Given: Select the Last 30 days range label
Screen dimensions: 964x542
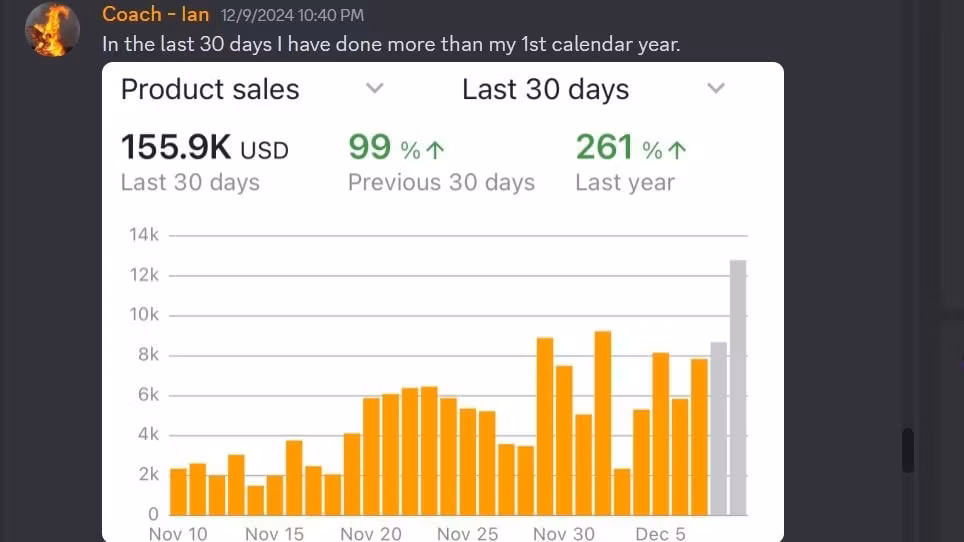Looking at the screenshot, I should click(545, 89).
